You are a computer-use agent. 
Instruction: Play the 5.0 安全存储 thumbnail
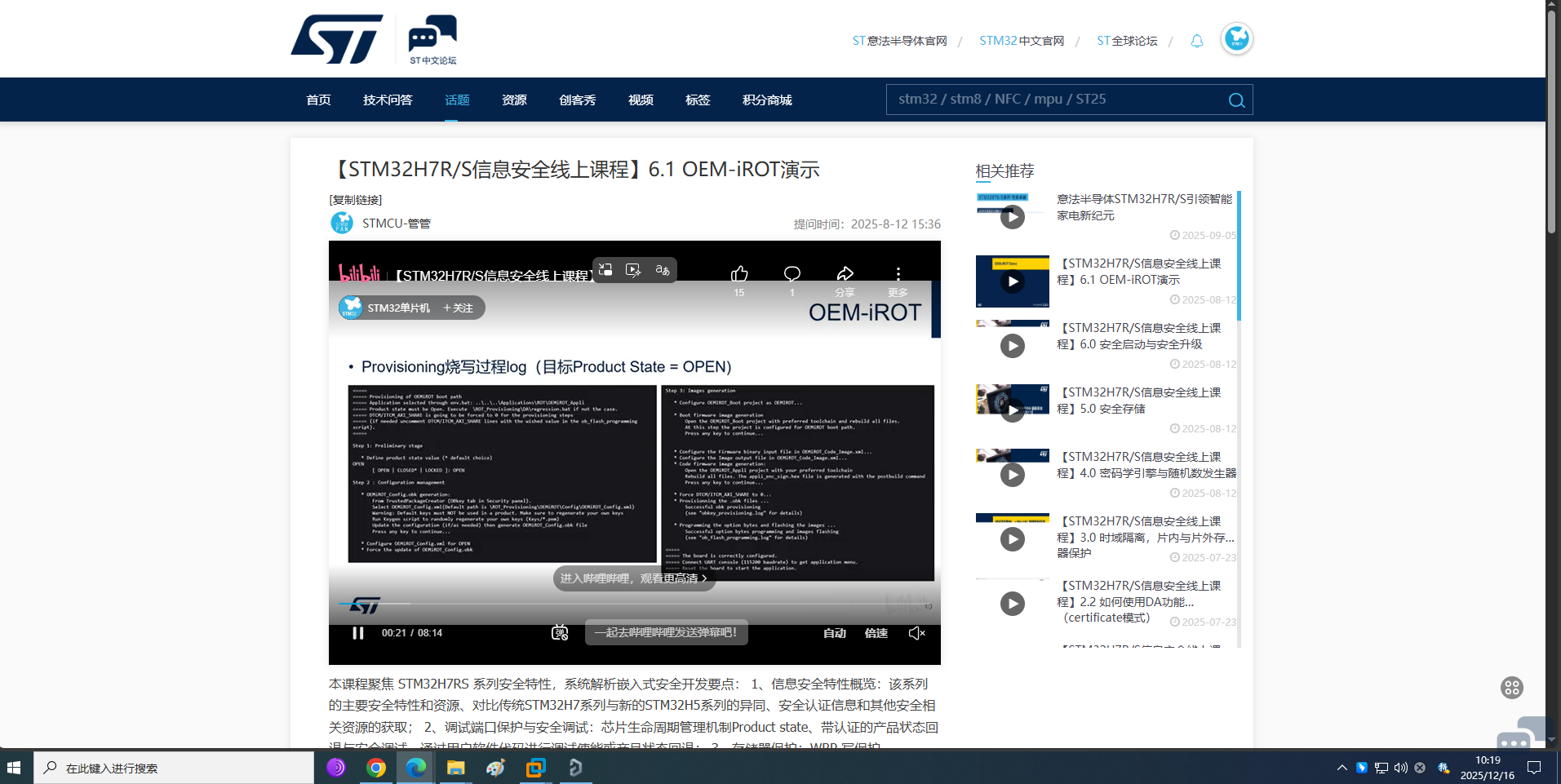pos(1013,410)
